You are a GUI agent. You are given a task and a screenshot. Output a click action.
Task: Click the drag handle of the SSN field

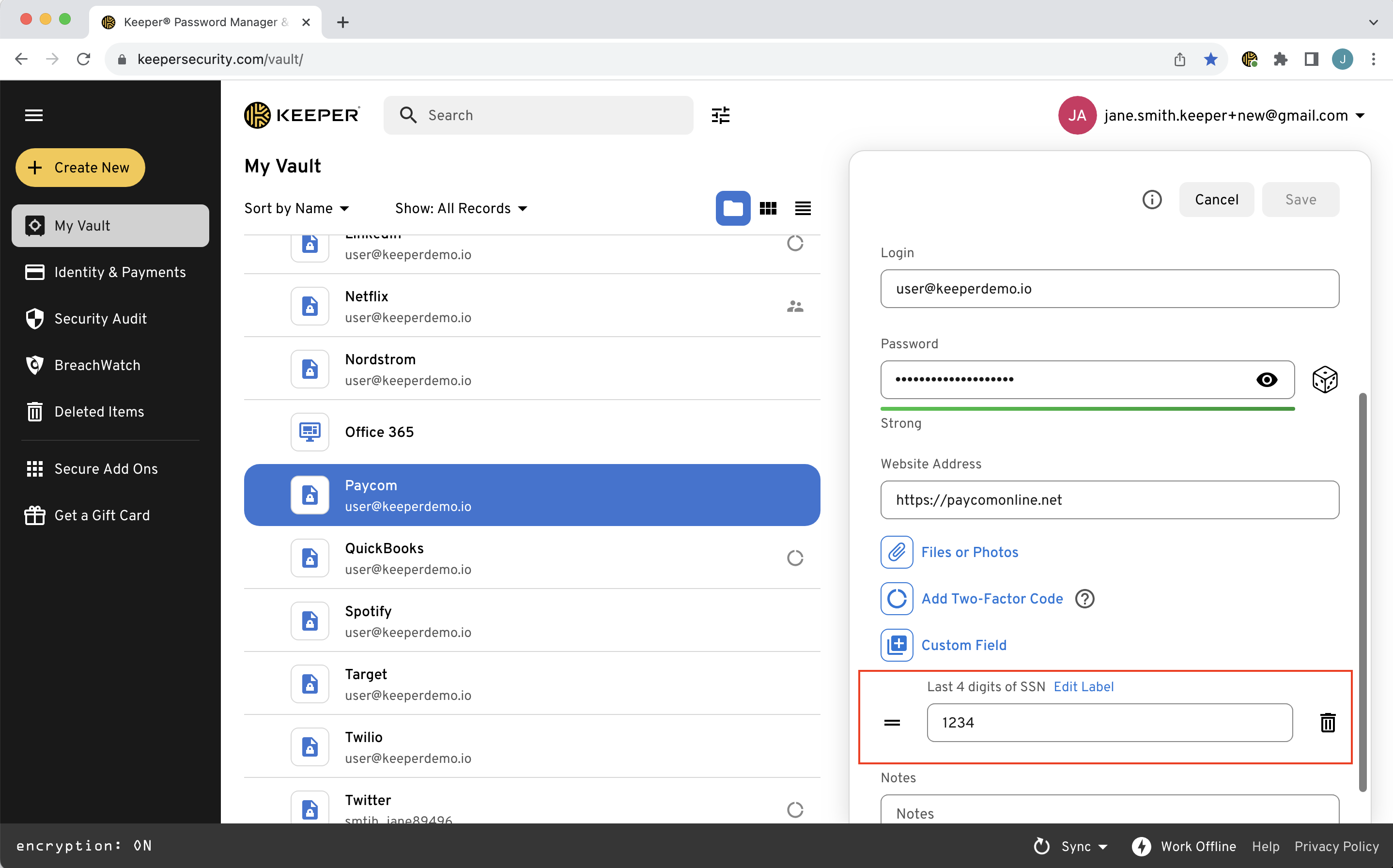(892, 722)
